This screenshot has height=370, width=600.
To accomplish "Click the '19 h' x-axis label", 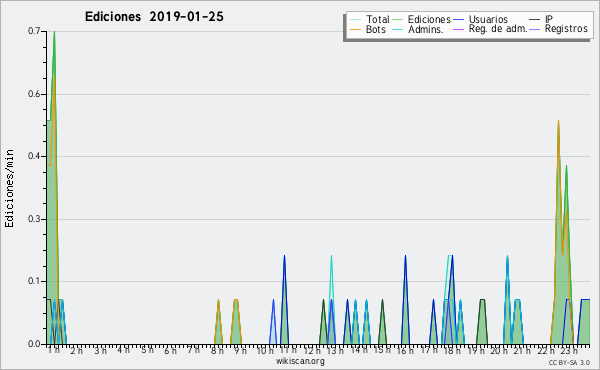I will point(476,350).
